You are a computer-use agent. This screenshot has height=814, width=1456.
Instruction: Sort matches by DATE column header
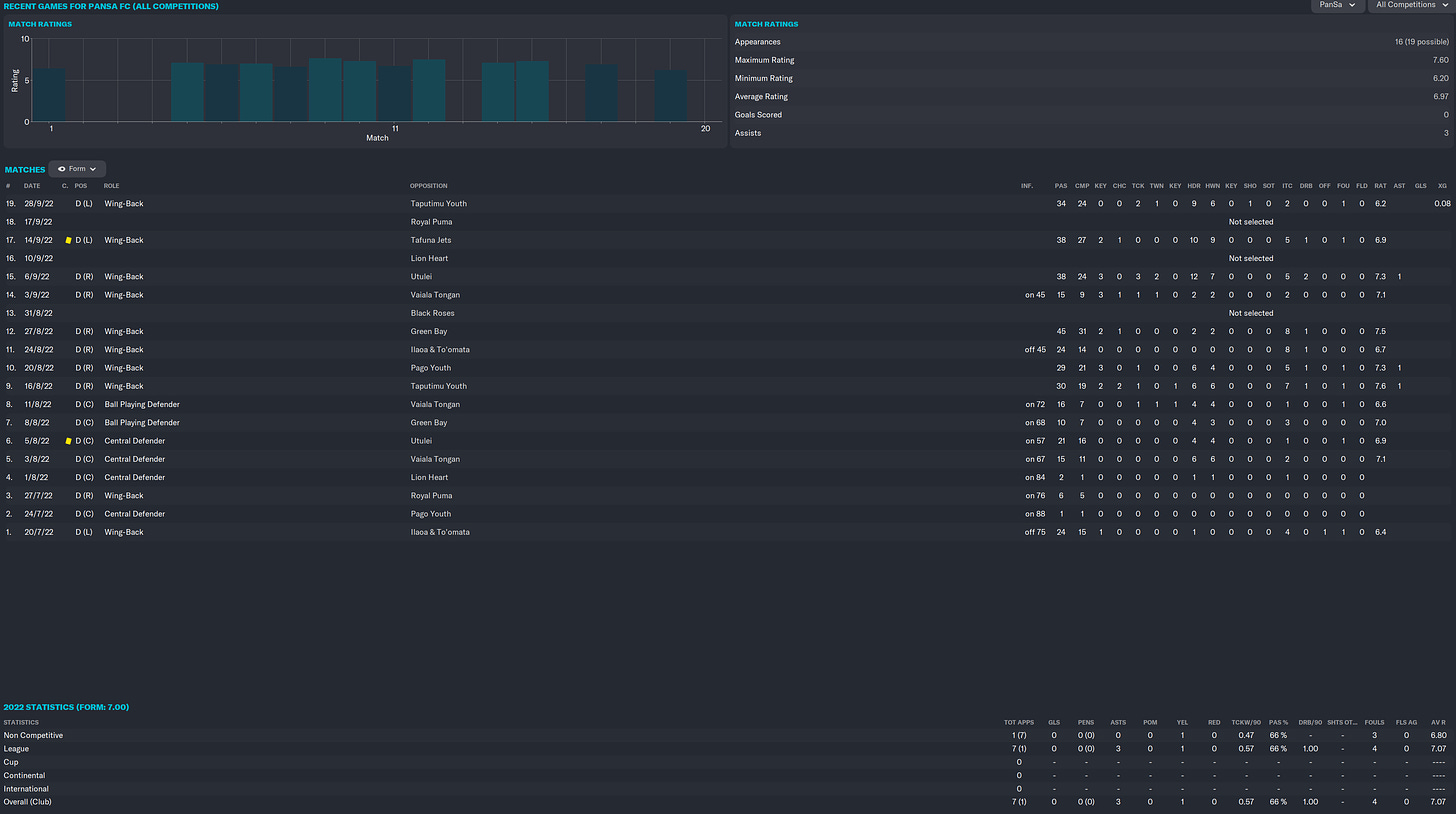point(32,186)
